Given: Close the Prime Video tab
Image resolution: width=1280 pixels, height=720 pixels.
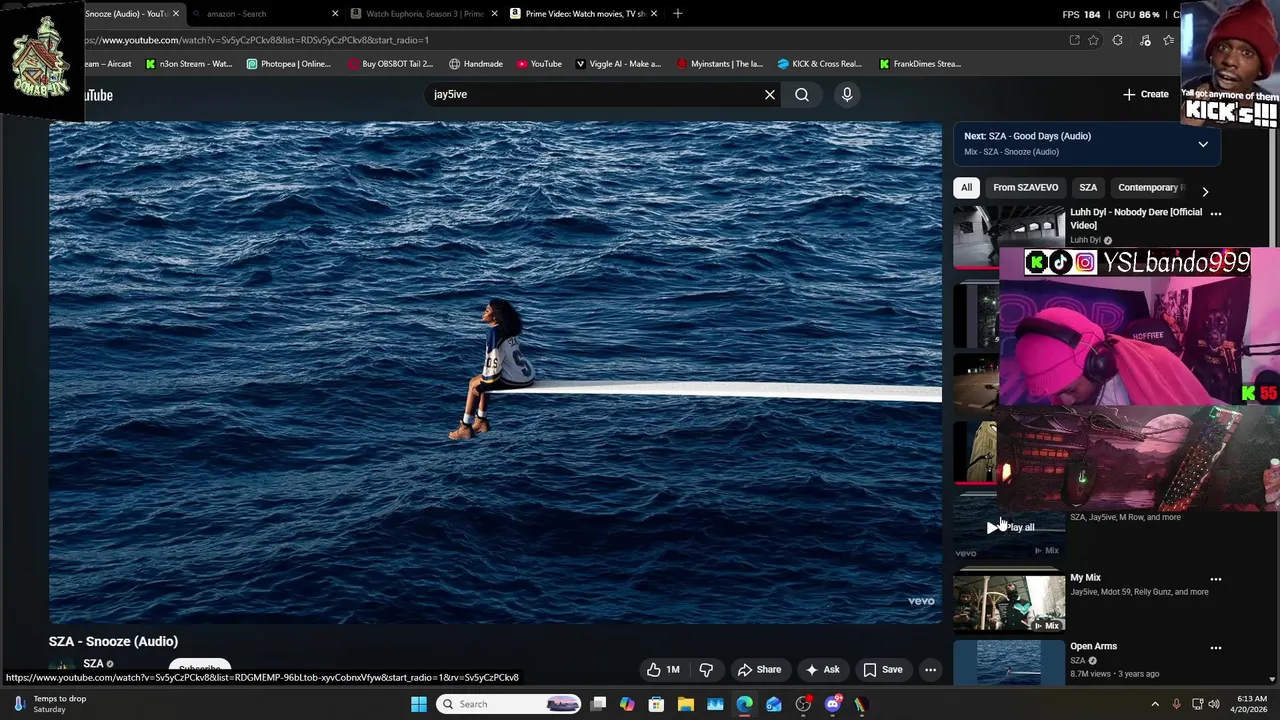Looking at the screenshot, I should (x=654, y=14).
